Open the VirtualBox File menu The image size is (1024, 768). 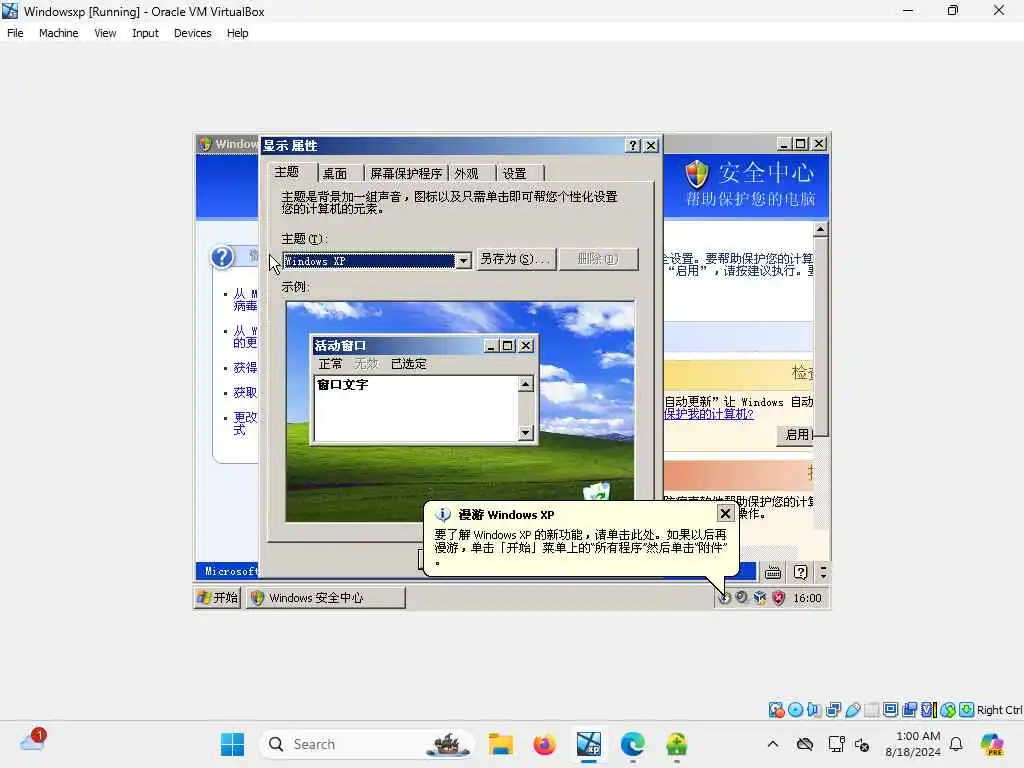click(x=15, y=33)
